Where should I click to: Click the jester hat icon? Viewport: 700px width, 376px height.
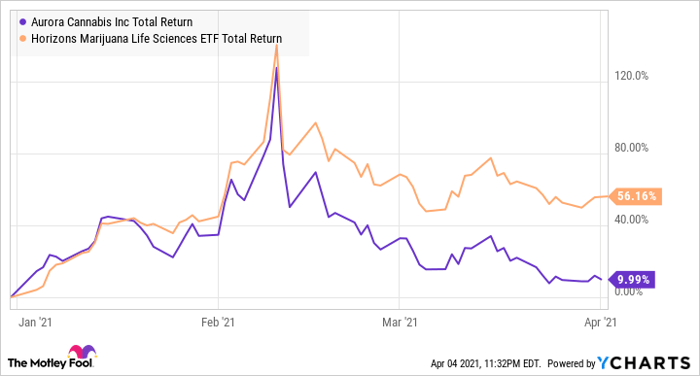(82, 352)
